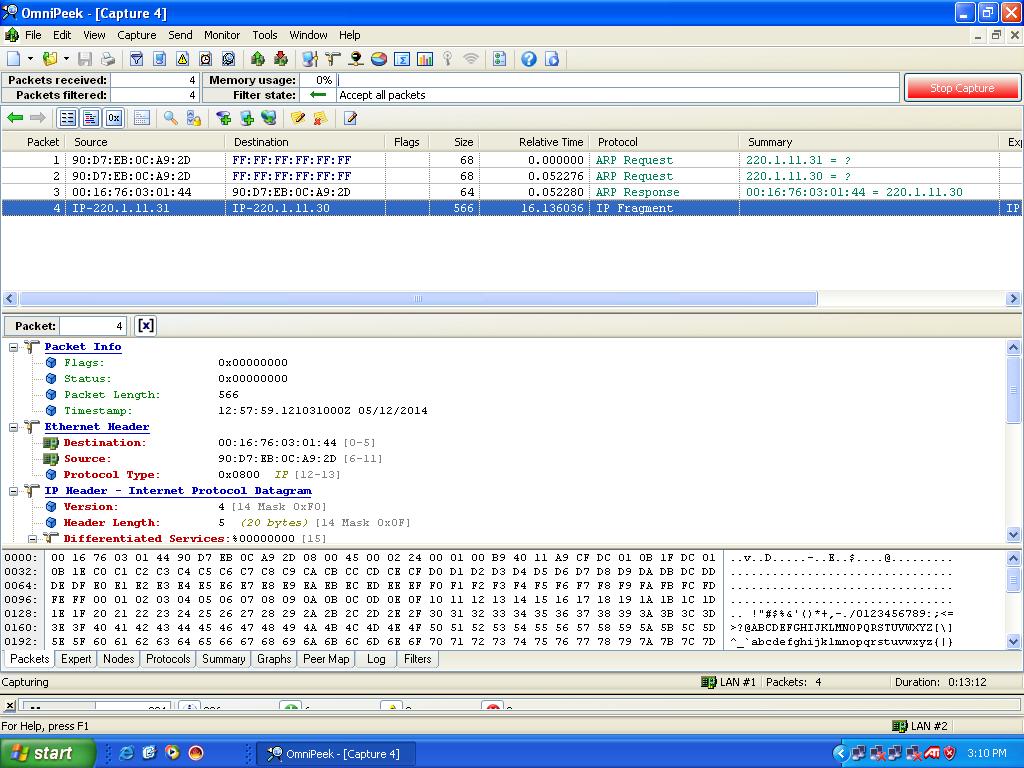
Task: Click the decode pane vertical scrollbar thumb
Action: pos(1013,390)
